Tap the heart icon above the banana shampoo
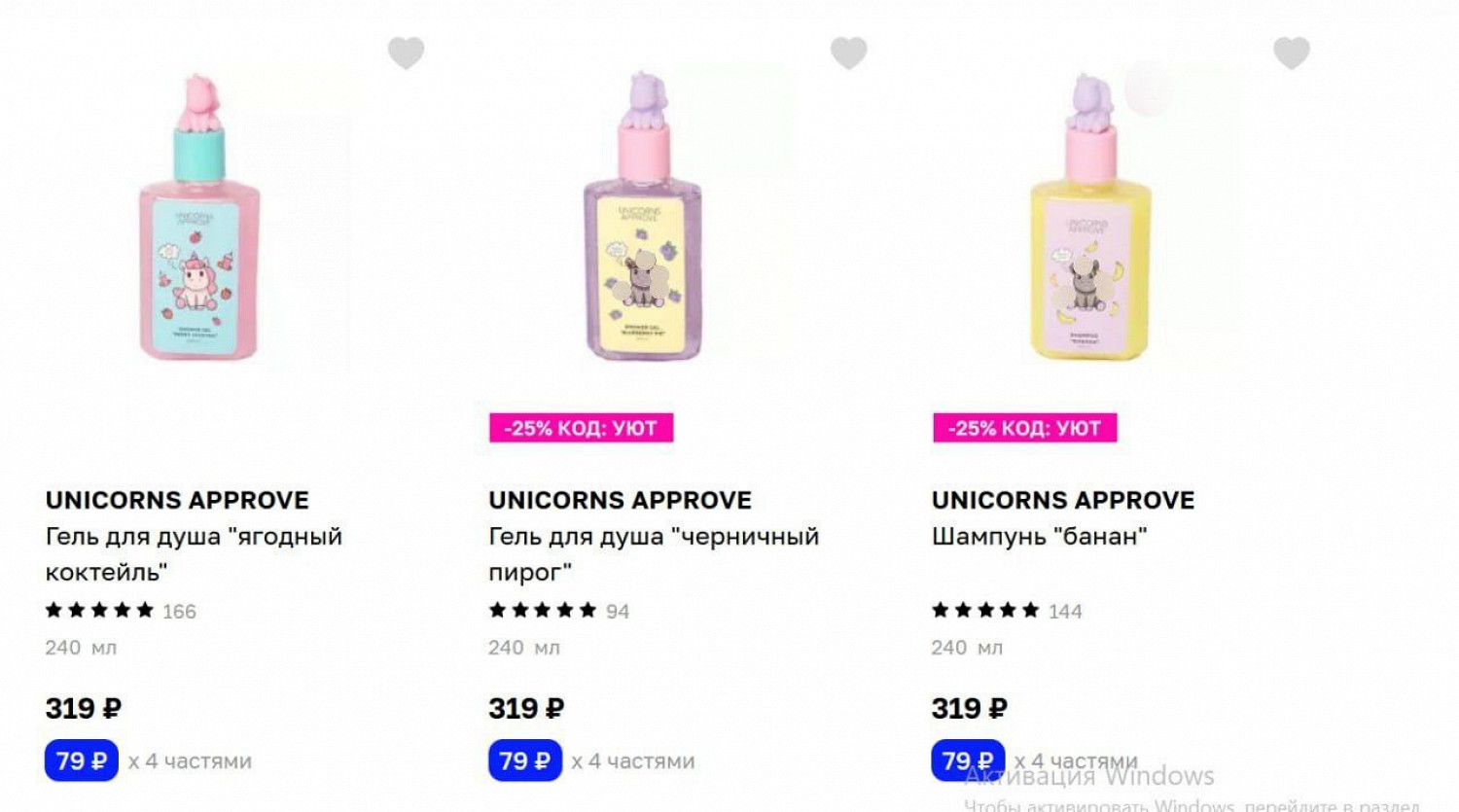This screenshot has width=1459, height=812. [x=1292, y=53]
